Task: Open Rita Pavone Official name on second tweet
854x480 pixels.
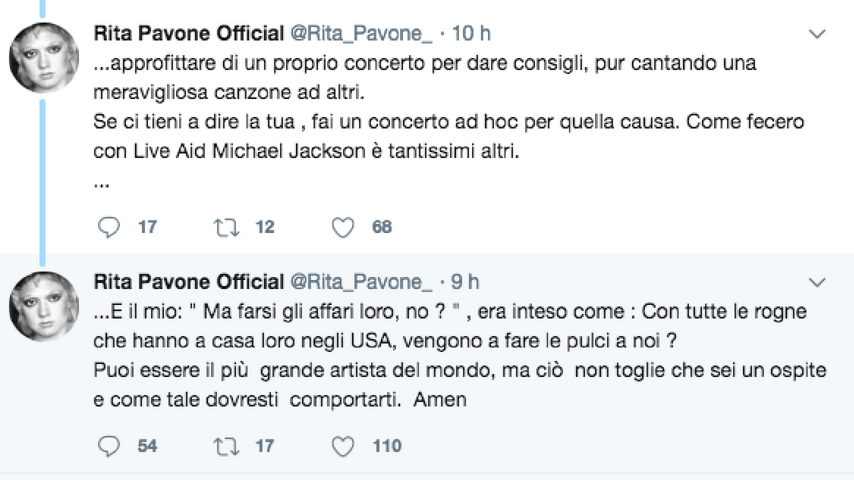Action: 188,281
